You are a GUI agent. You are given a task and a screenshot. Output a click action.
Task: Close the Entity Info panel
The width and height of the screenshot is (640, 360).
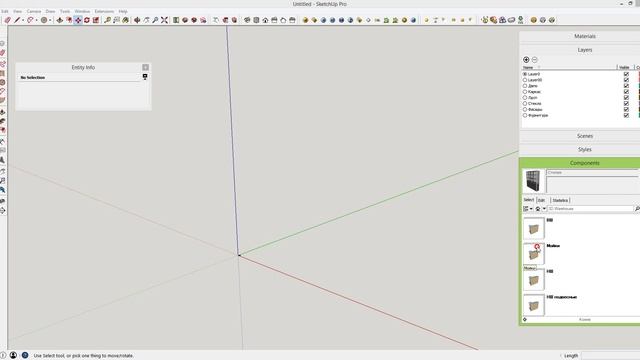click(146, 67)
